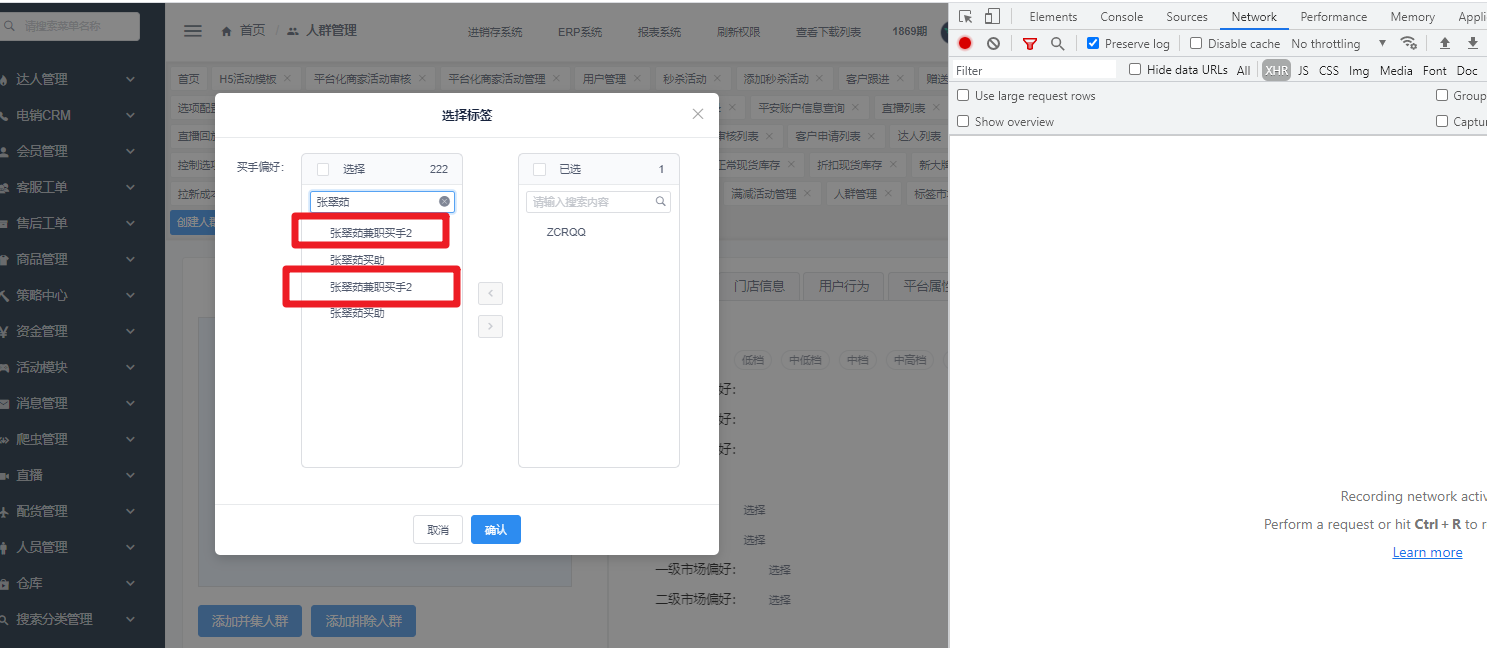Expand 策略中心 sidebar menu
The image size is (1487, 648).
click(82, 295)
